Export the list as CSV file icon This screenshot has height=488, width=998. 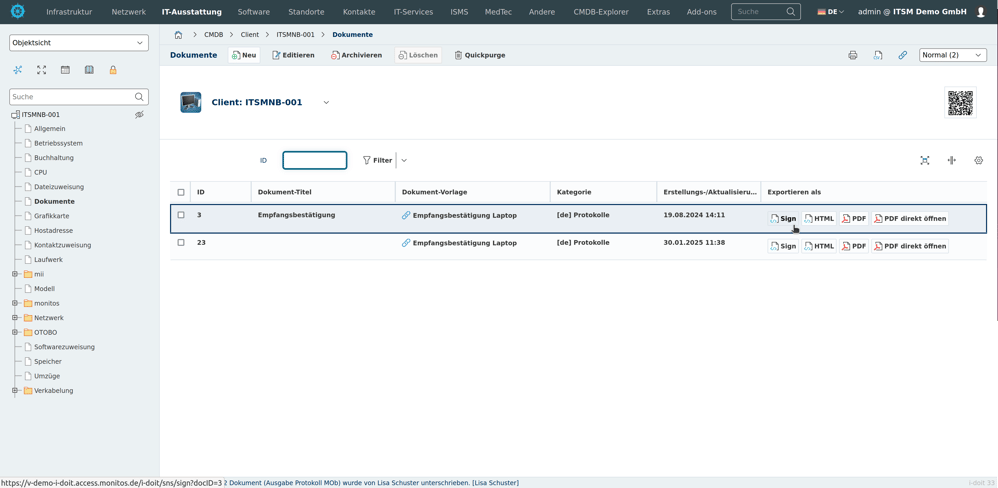pyautogui.click(x=878, y=55)
